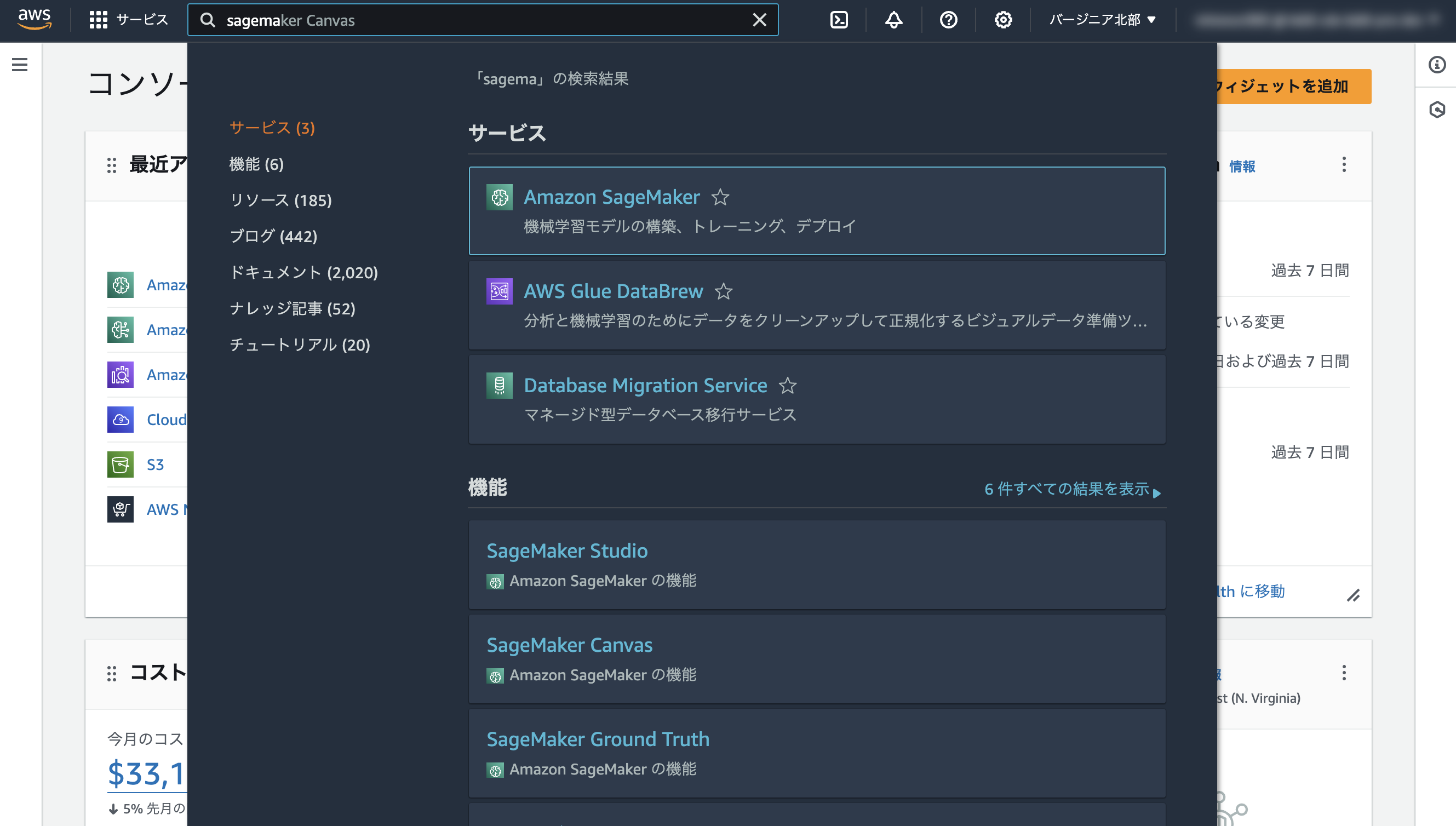
Task: Click the AWS logo home icon
Action: pos(34,19)
